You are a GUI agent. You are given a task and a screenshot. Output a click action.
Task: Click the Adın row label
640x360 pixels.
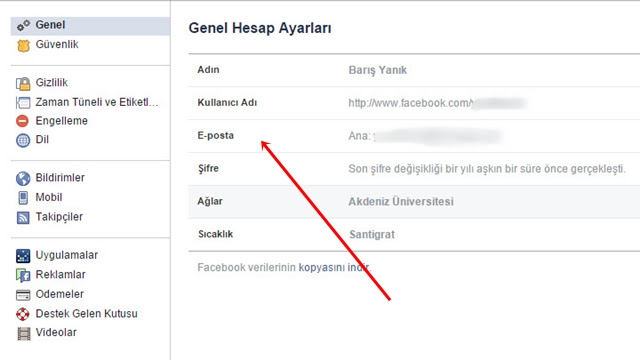coord(208,69)
